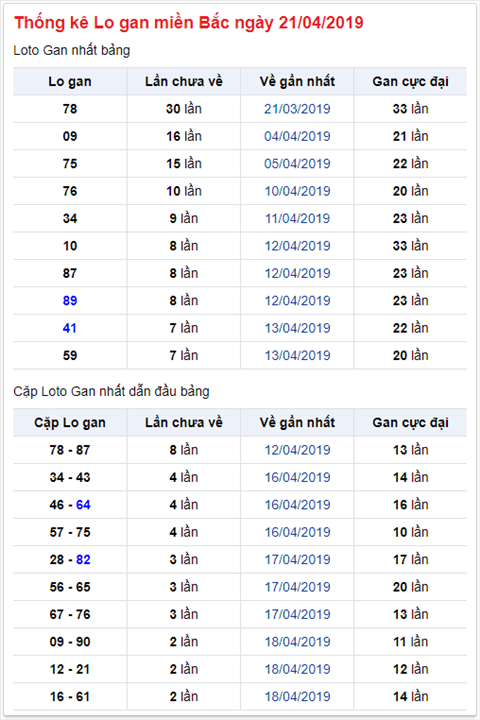Screen dimensions: 480x720
Task: Select the 10/04/2019 date link
Action: [x=297, y=191]
